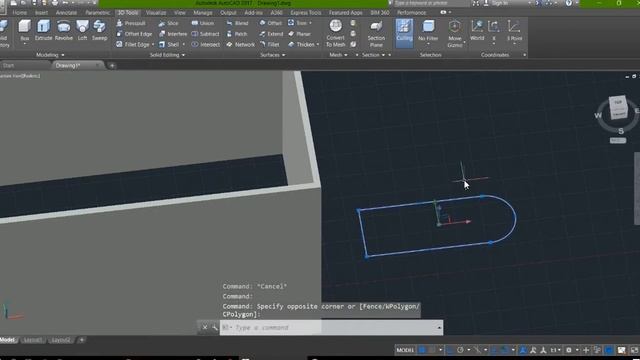Add a new drawing tab

[112, 65]
